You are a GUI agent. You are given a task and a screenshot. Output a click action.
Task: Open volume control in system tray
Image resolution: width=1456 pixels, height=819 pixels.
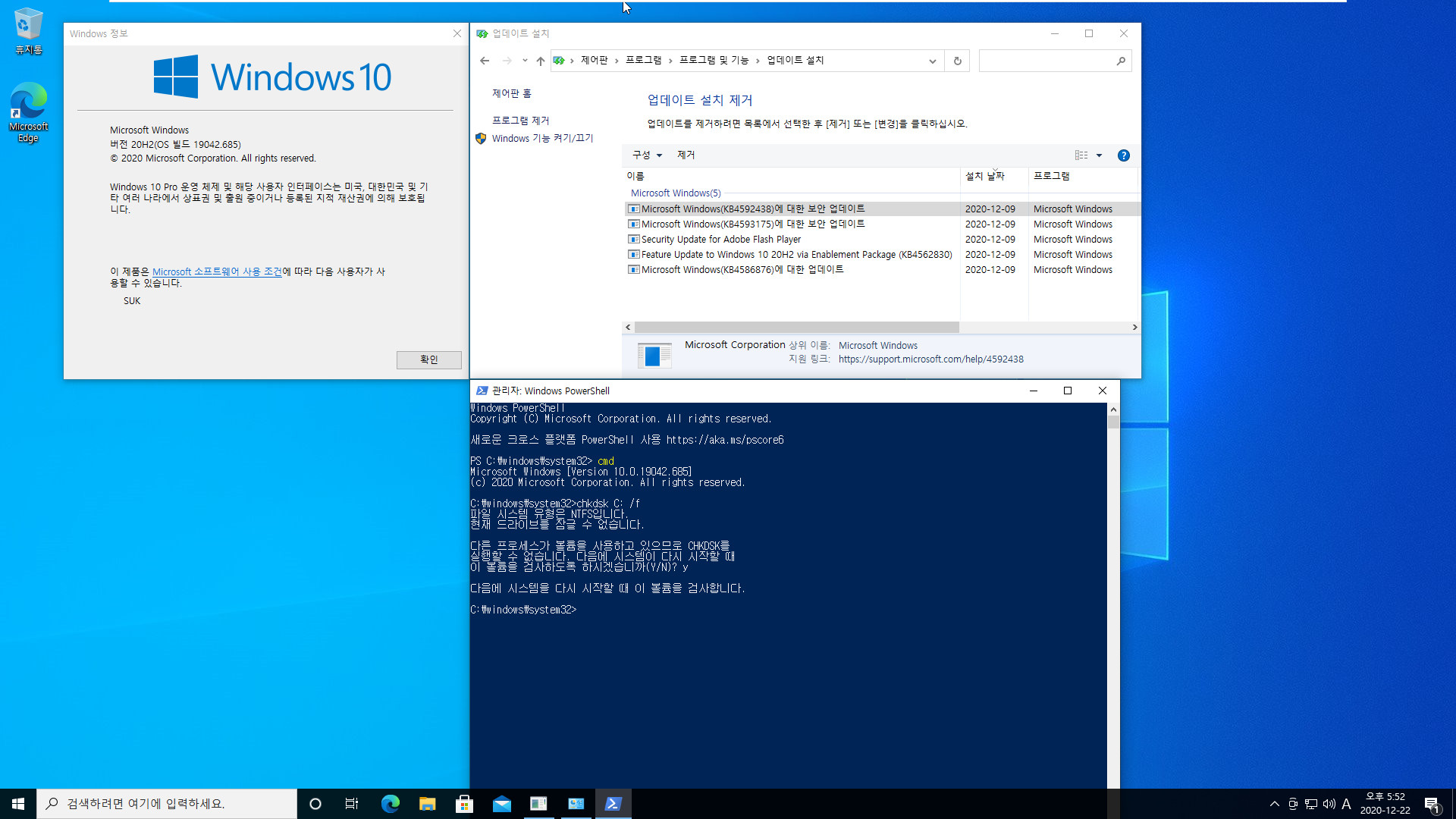[x=1329, y=805]
